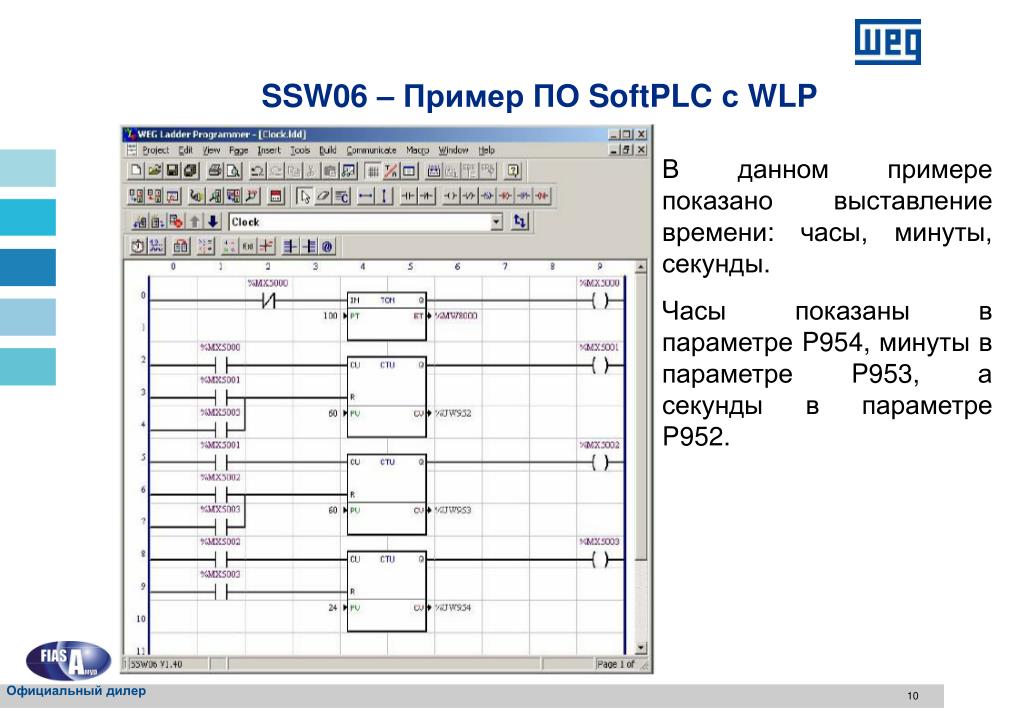The image size is (1023, 708).
Task: Click the %MX5003 coil on rung 8
Action: (x=600, y=559)
